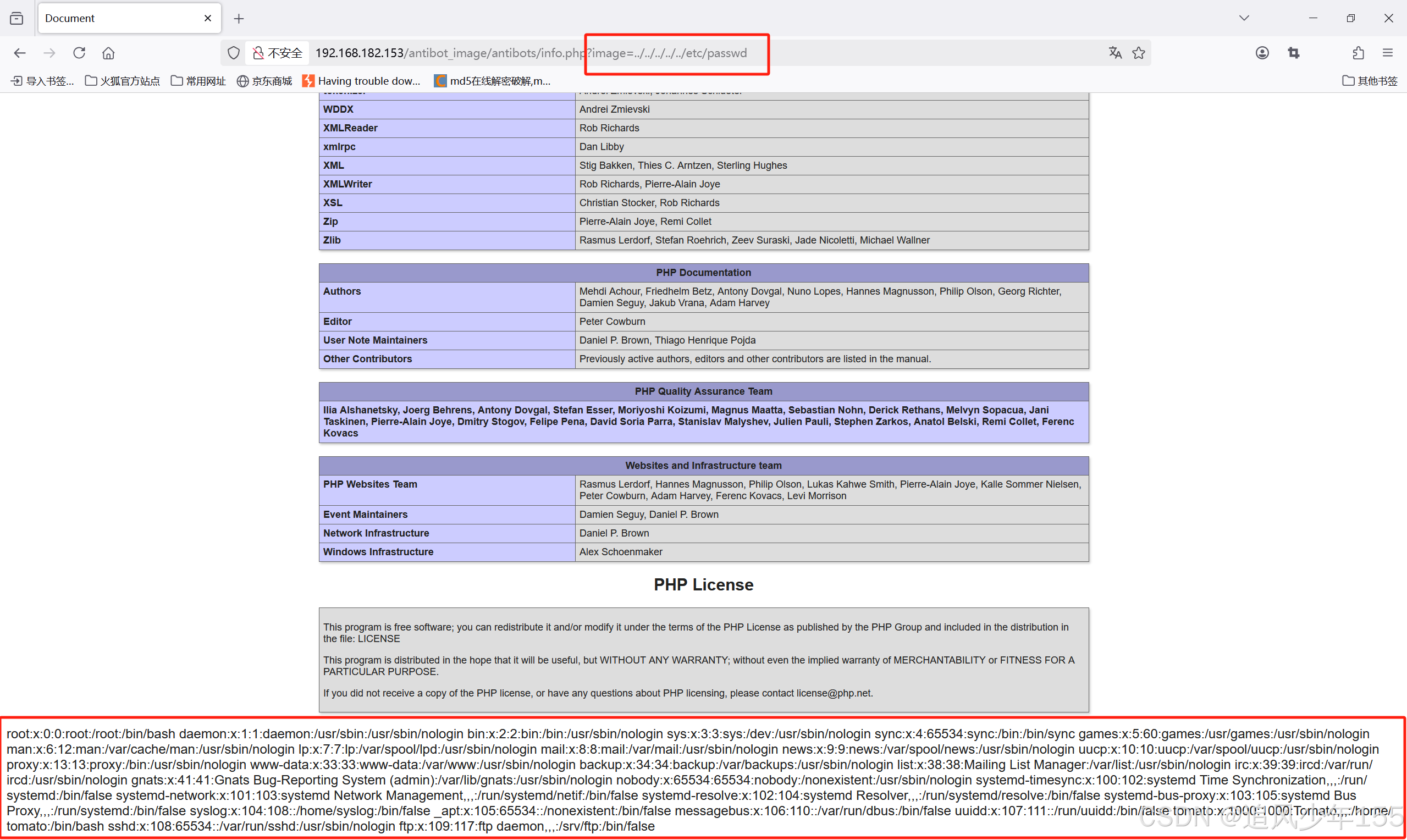This screenshot has height=840, width=1407.
Task: Go to the browser home page
Action: (x=108, y=53)
